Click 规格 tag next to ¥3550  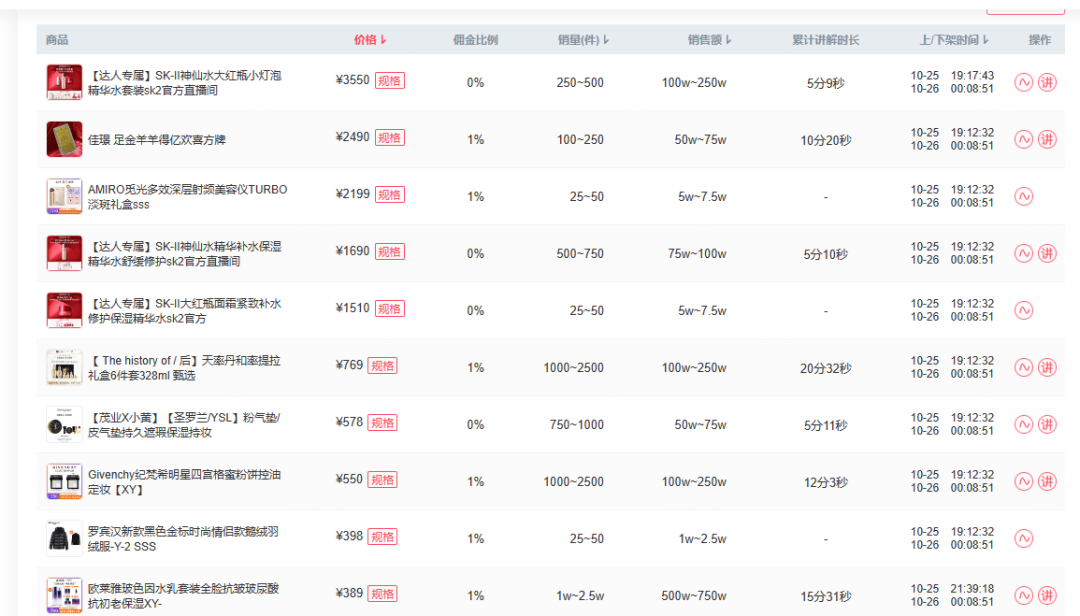point(390,81)
